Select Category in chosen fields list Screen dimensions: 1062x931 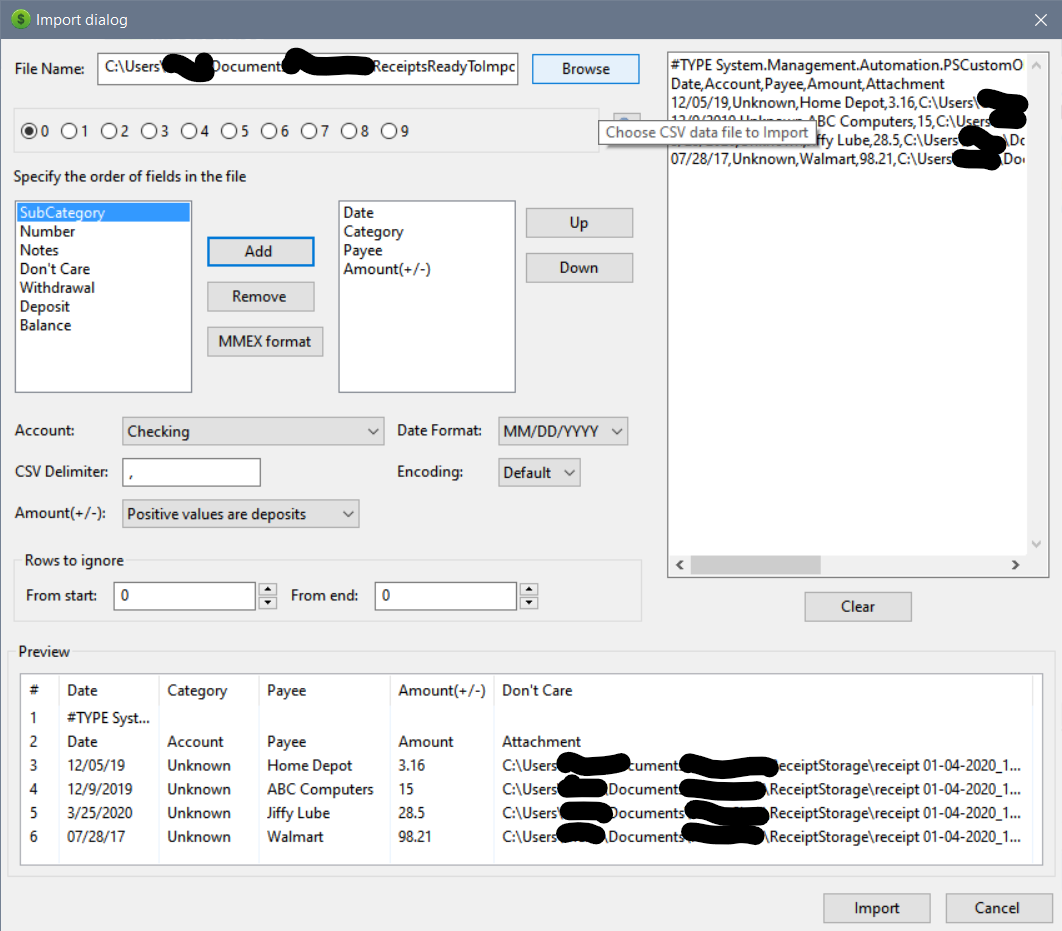[427, 232]
